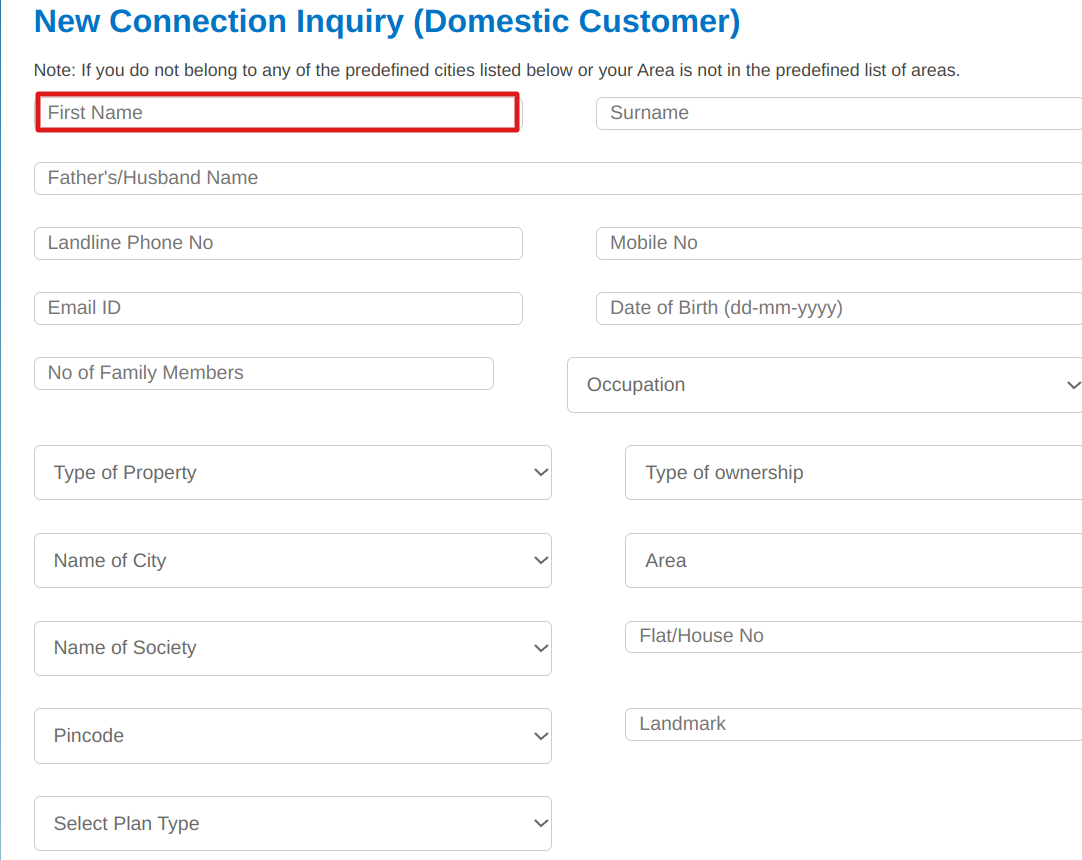
Task: Open the Pincode dropdown
Action: pyautogui.click(x=292, y=736)
